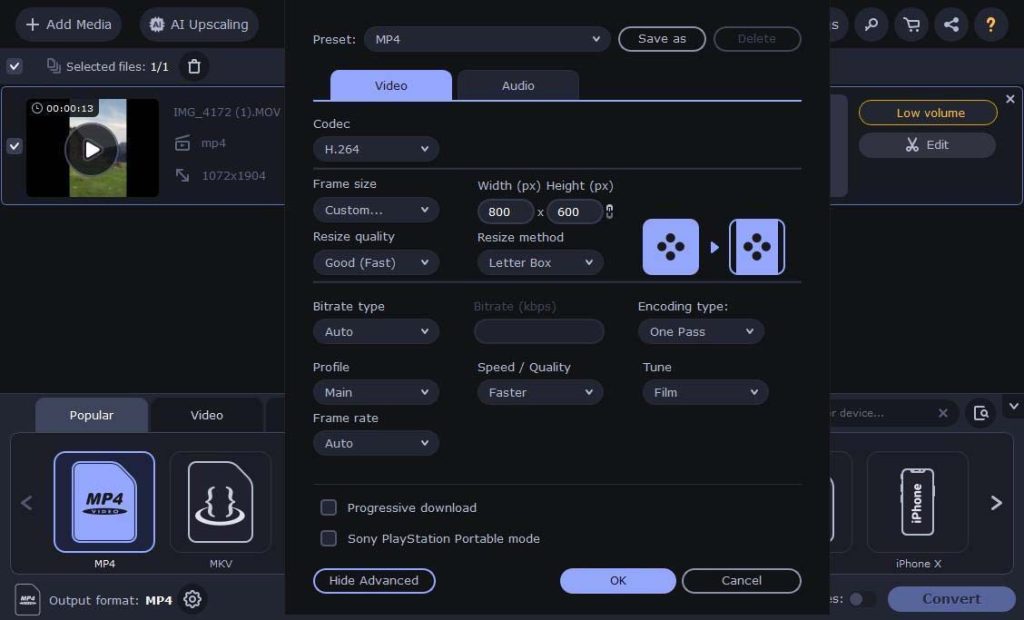Open output format settings gear

(x=191, y=599)
